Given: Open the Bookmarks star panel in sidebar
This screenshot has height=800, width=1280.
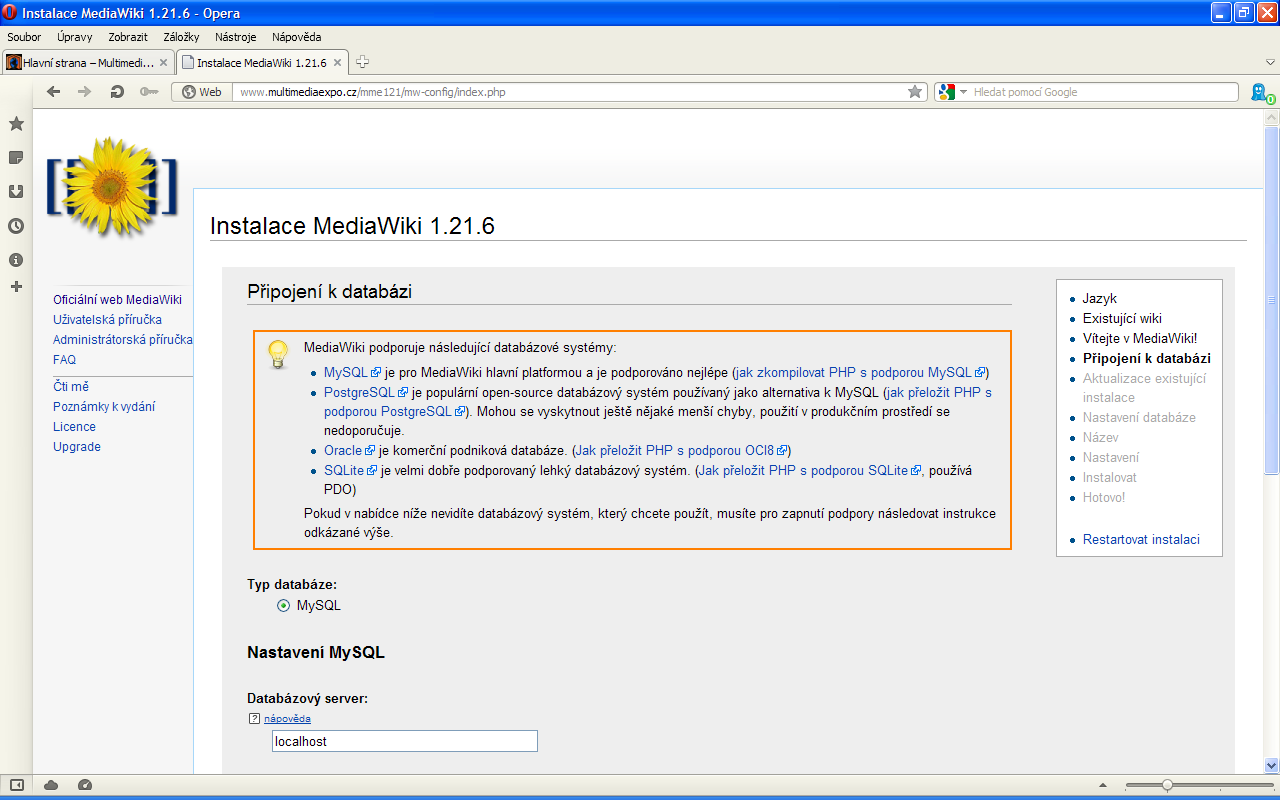Looking at the screenshot, I should [16, 124].
